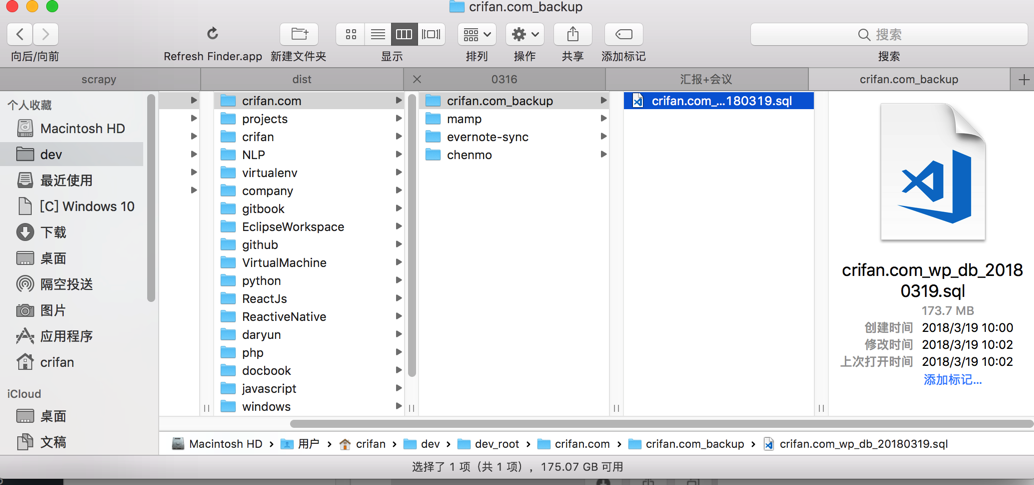
Task: Switch to column view mode
Action: point(404,34)
